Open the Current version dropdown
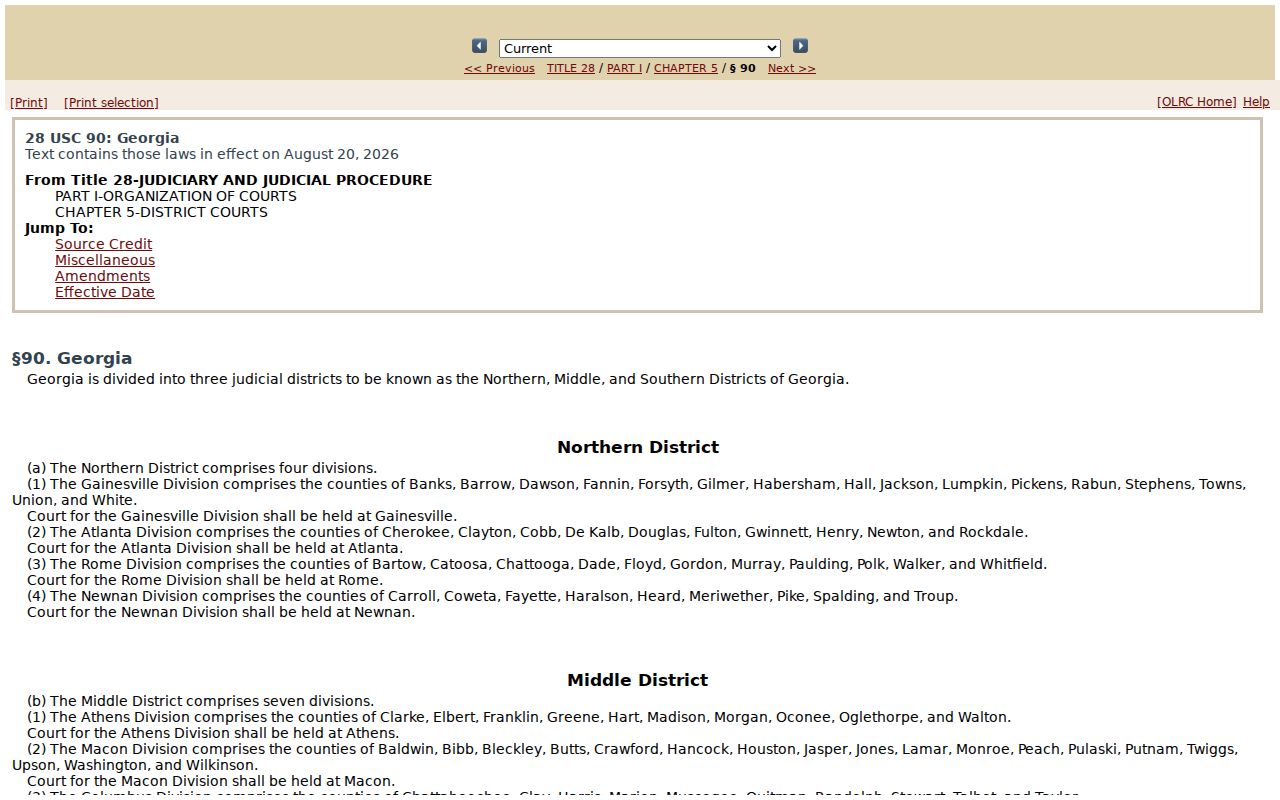This screenshot has width=1280, height=800. click(640, 48)
